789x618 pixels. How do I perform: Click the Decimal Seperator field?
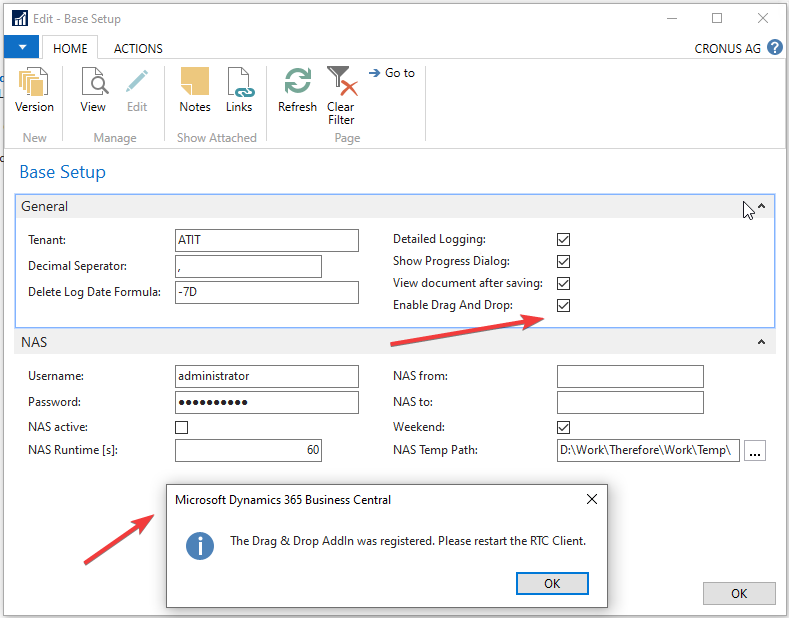point(248,266)
